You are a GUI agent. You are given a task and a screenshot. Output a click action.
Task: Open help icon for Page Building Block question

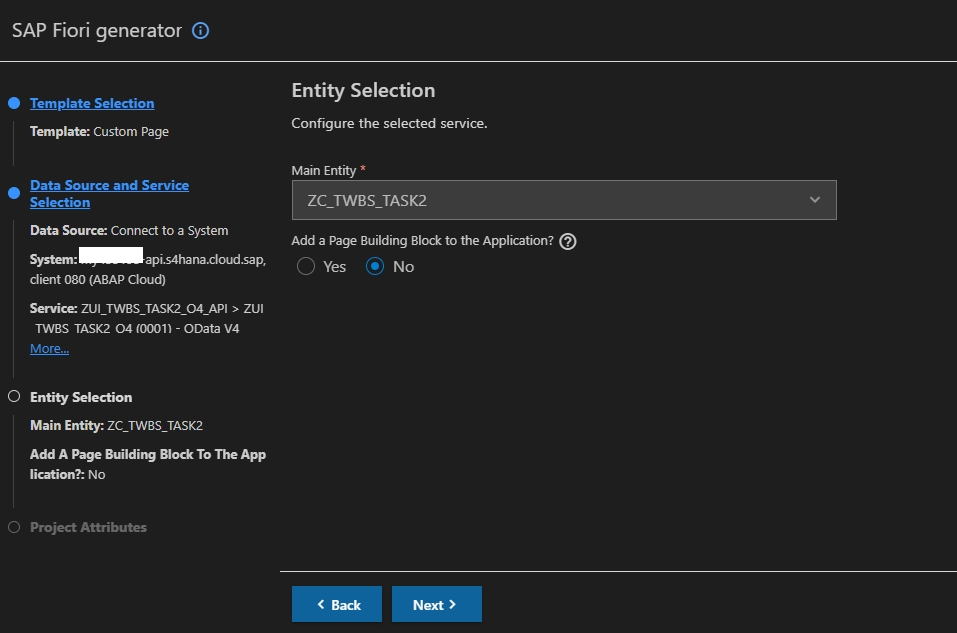pyautogui.click(x=568, y=242)
